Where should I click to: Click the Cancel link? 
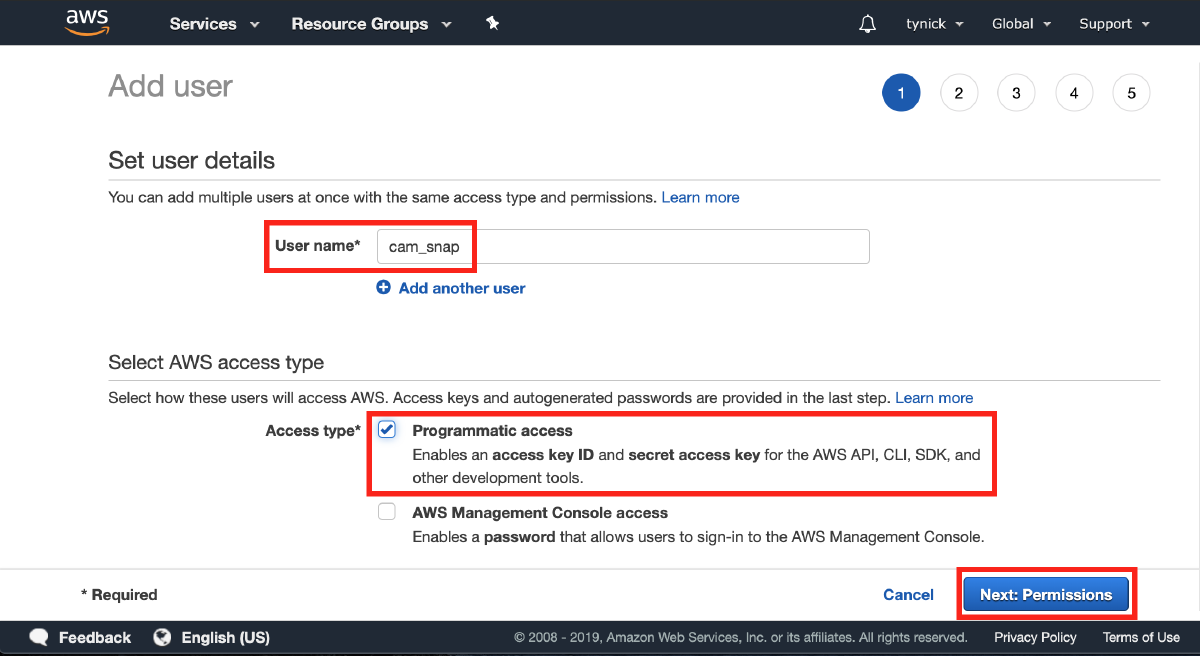point(908,594)
